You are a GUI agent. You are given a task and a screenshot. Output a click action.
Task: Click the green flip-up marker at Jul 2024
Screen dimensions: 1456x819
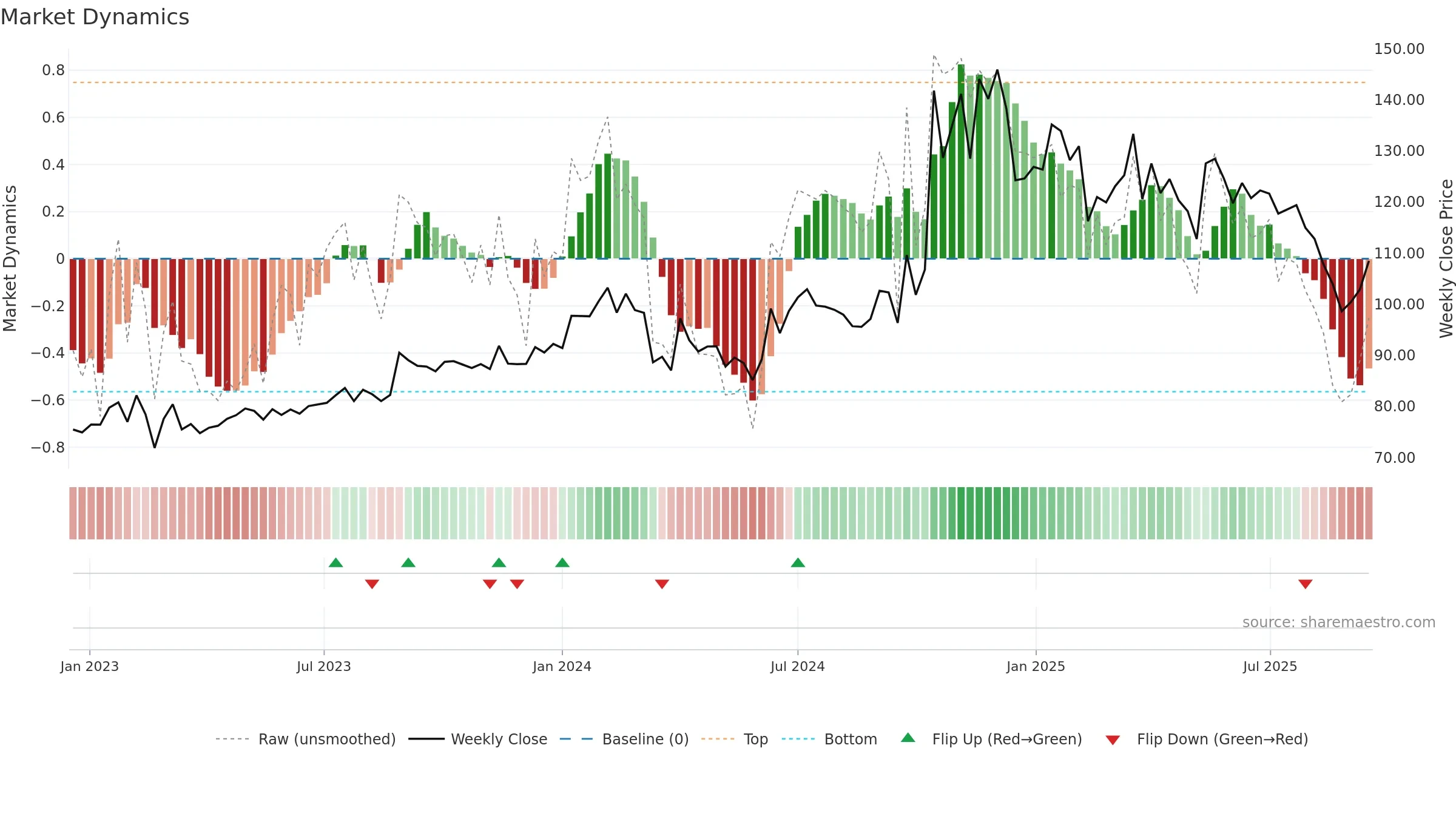[798, 562]
